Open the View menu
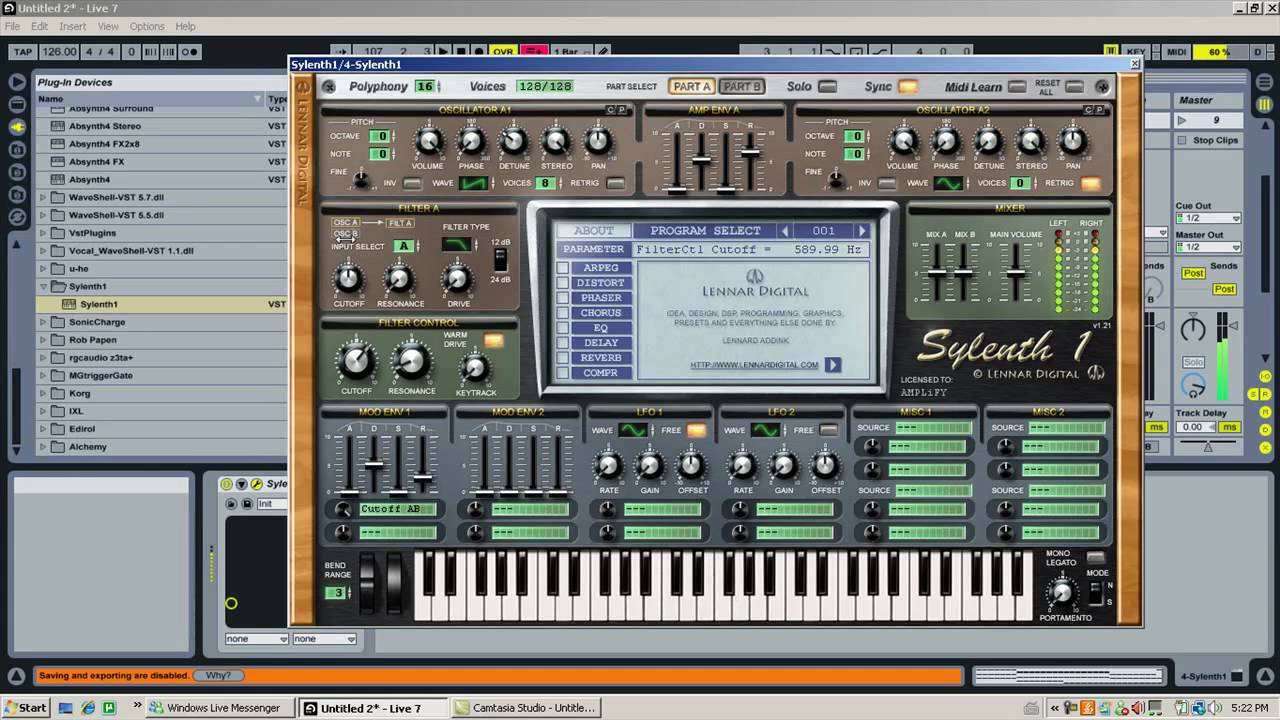1280x720 pixels. [x=108, y=26]
